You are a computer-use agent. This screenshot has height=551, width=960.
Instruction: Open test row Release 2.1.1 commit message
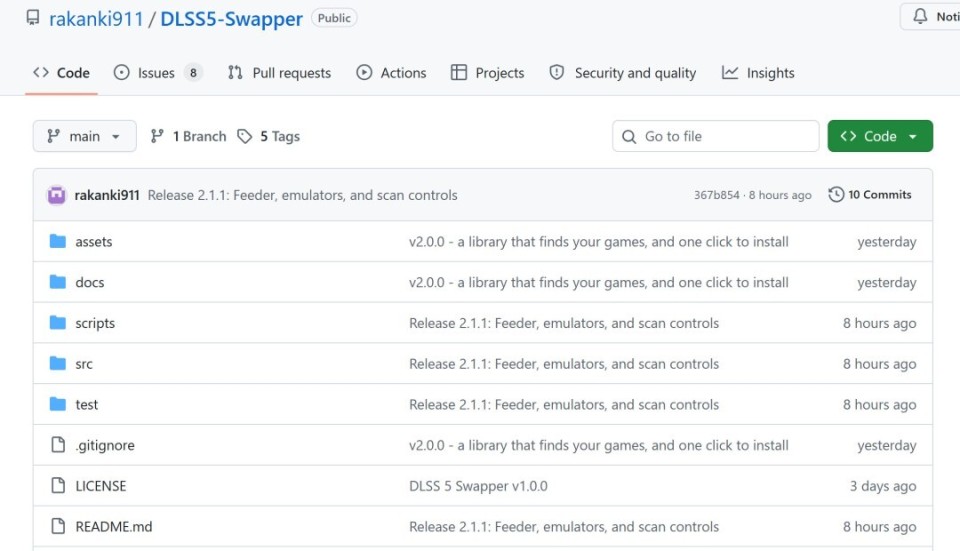tap(564, 405)
